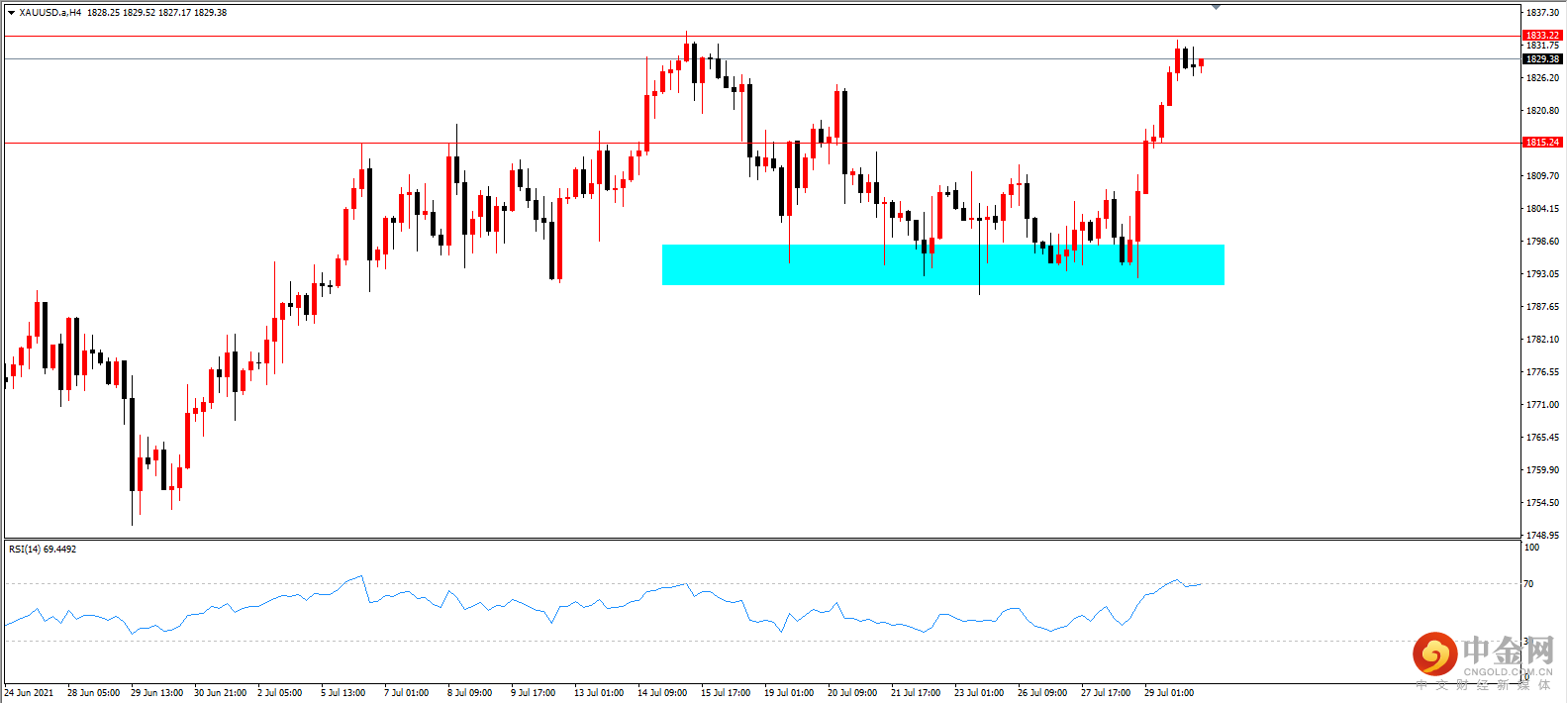The width and height of the screenshot is (1568, 703).
Task: Click the 13 Jul 01:00 time label
Action: [599, 693]
